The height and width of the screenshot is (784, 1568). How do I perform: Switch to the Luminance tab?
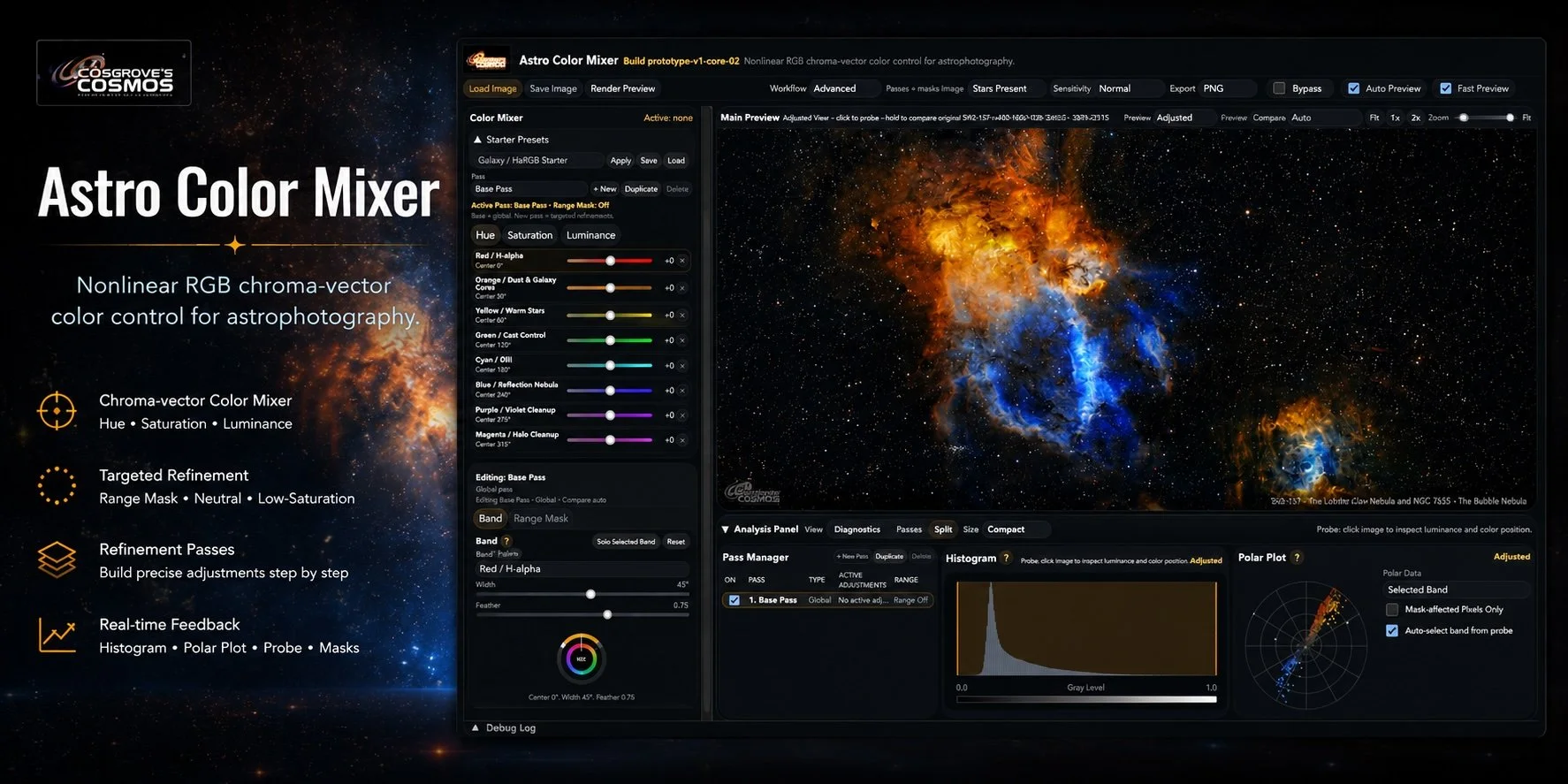point(591,235)
